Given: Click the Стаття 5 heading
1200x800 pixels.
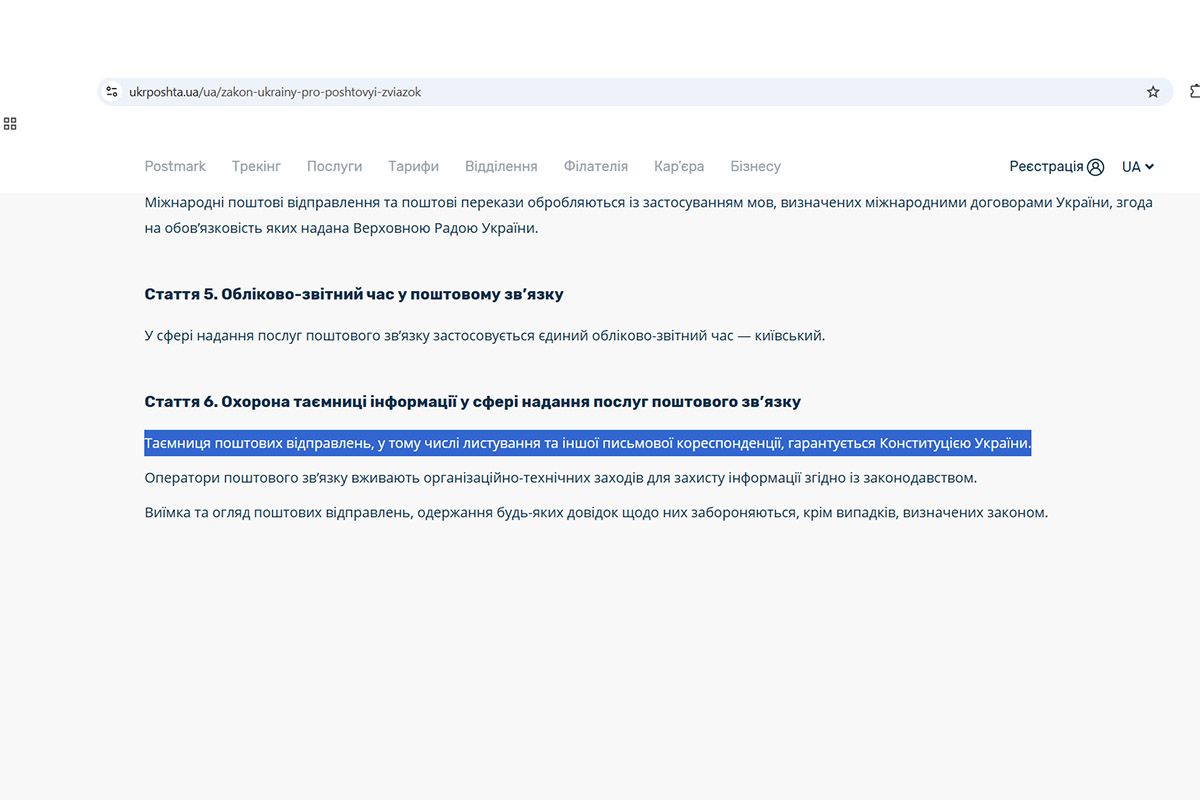Looking at the screenshot, I should point(354,295).
